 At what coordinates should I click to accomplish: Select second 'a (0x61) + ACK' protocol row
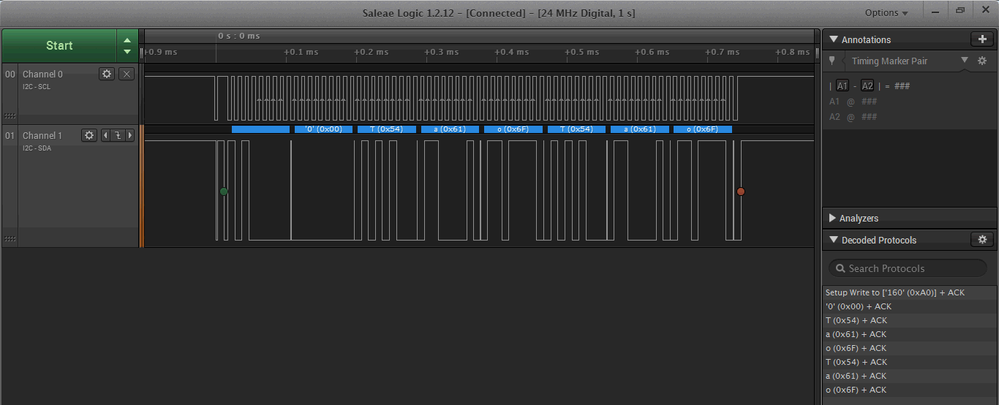click(x=910, y=376)
